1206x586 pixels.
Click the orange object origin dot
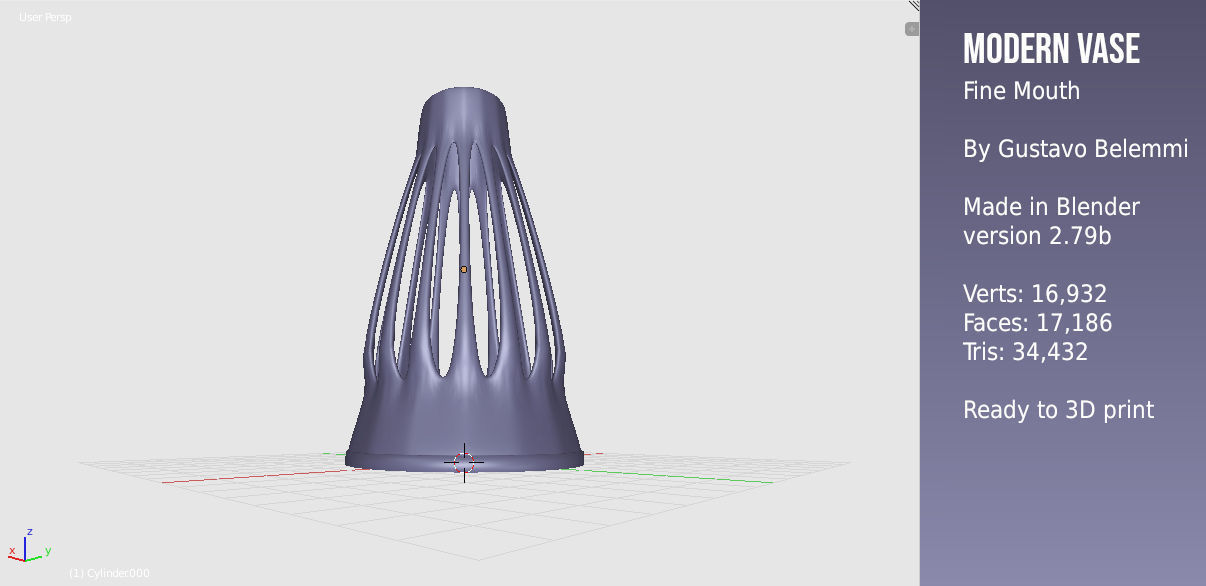[x=464, y=269]
